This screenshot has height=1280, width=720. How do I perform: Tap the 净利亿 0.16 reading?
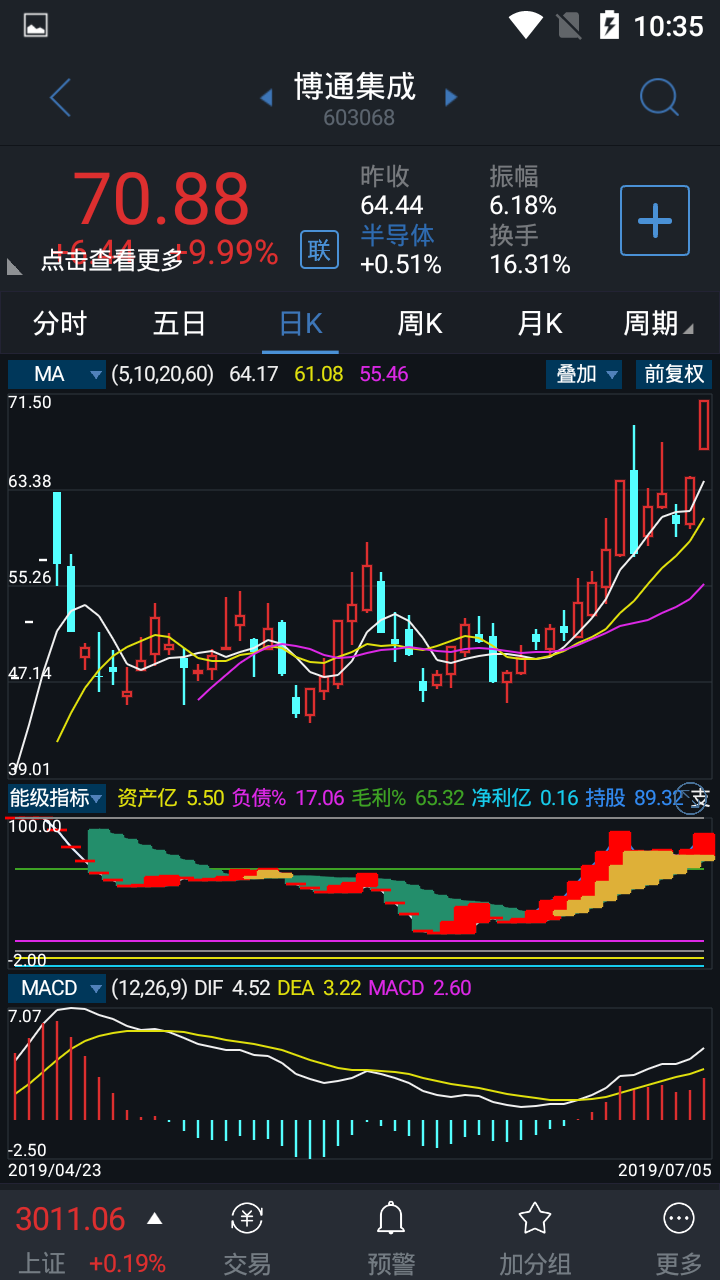(x=525, y=798)
